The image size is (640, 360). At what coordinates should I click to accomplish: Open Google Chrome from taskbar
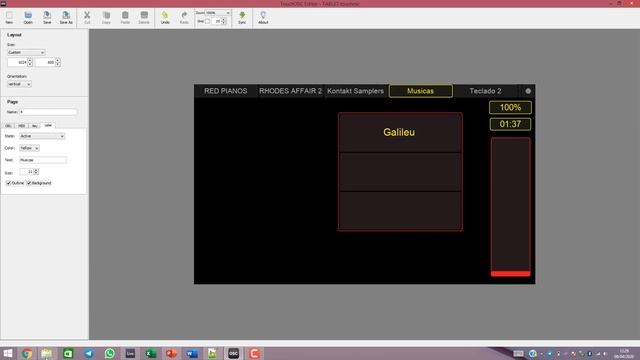click(27, 353)
